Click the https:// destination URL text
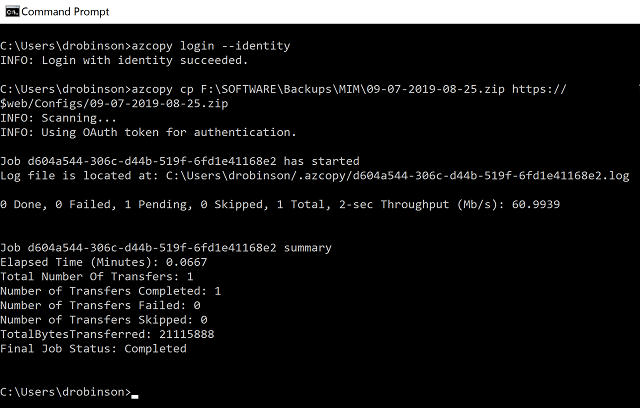The width and height of the screenshot is (640, 408). [x=539, y=89]
